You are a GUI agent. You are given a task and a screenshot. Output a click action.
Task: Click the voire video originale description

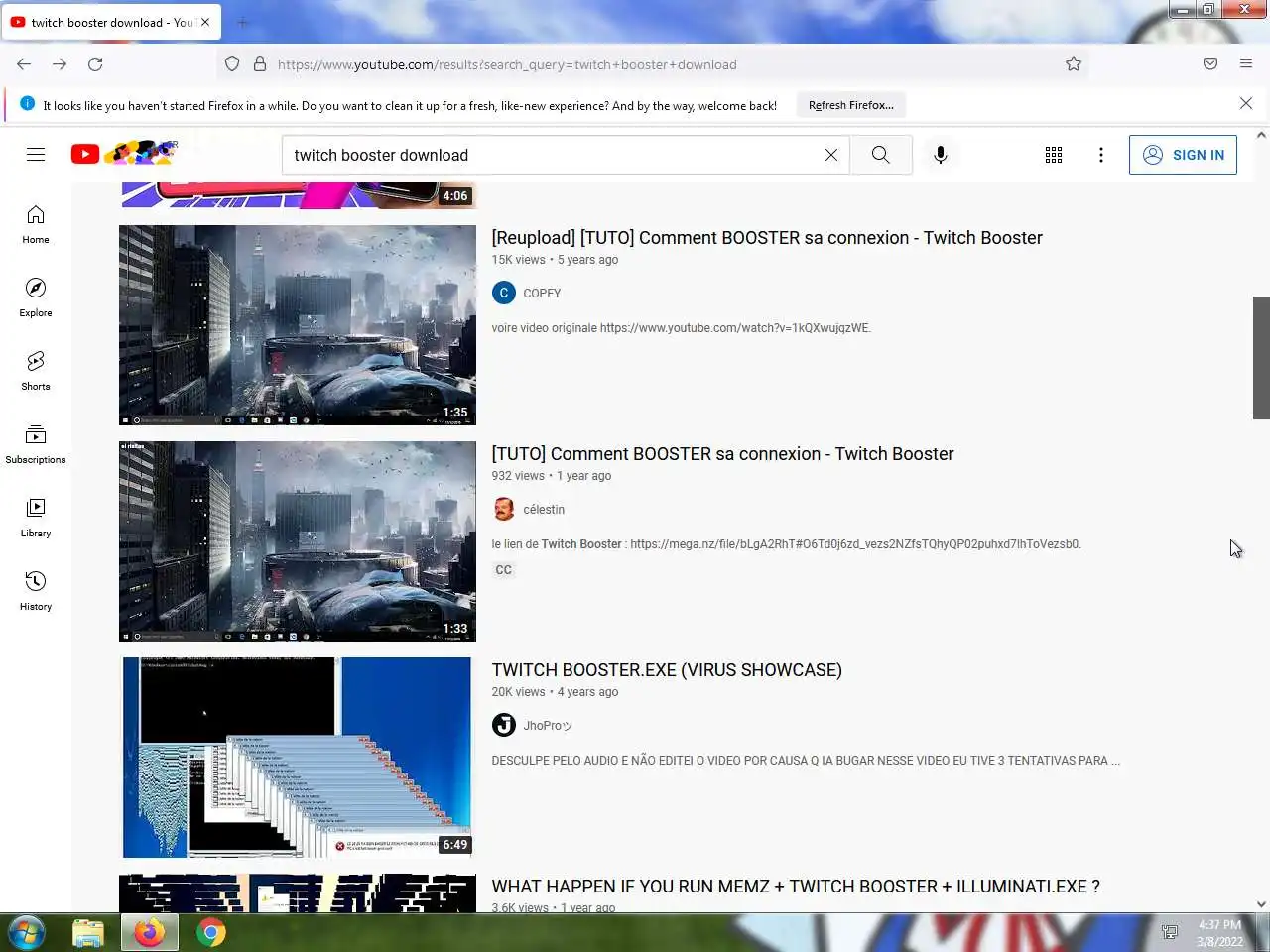coord(681,328)
